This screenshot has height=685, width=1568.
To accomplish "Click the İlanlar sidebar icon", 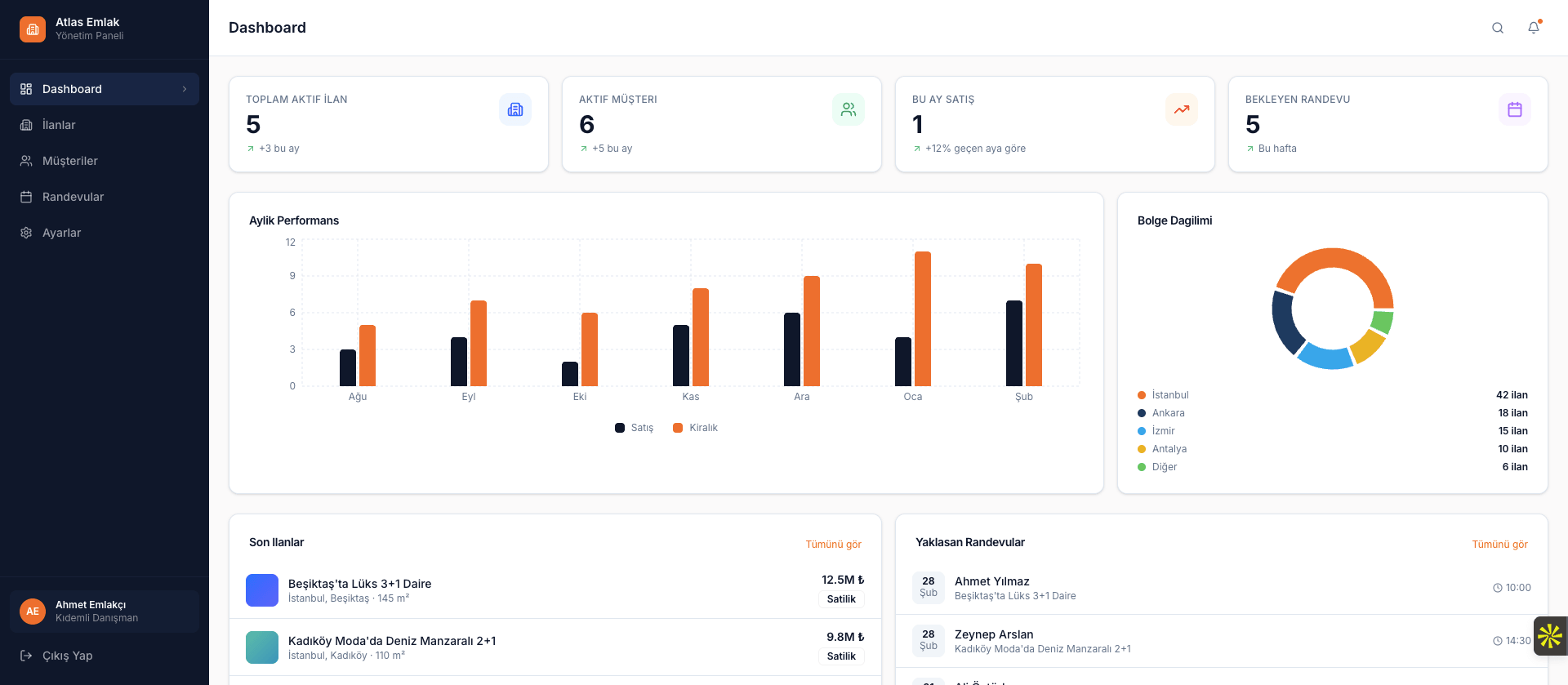I will tap(26, 125).
